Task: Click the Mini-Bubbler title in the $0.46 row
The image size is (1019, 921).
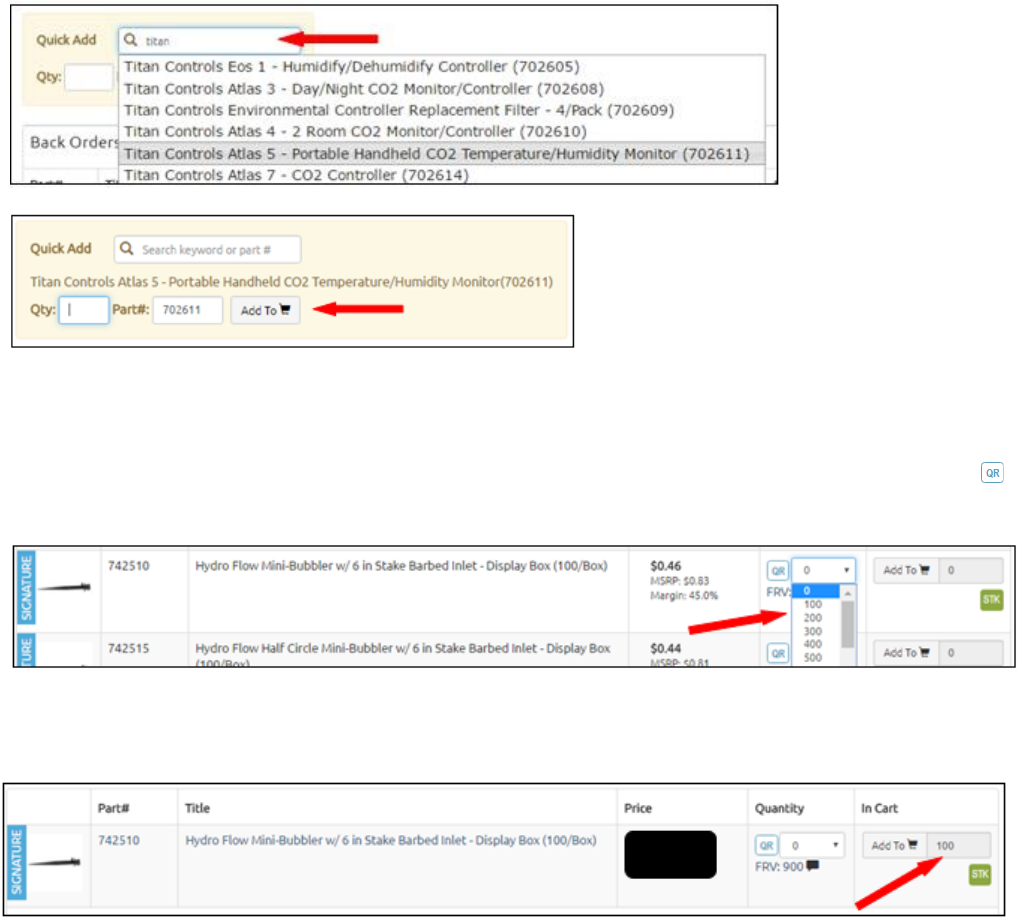Action: point(401,565)
